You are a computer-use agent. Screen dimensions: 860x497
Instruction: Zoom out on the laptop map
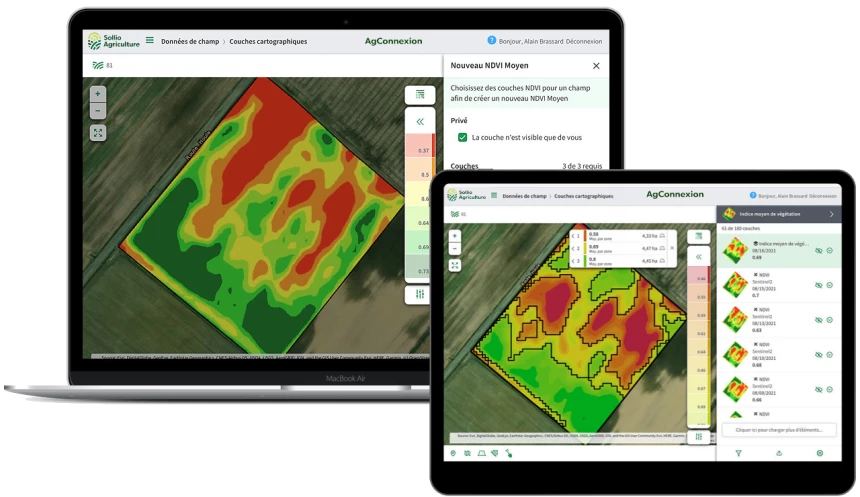[97, 109]
